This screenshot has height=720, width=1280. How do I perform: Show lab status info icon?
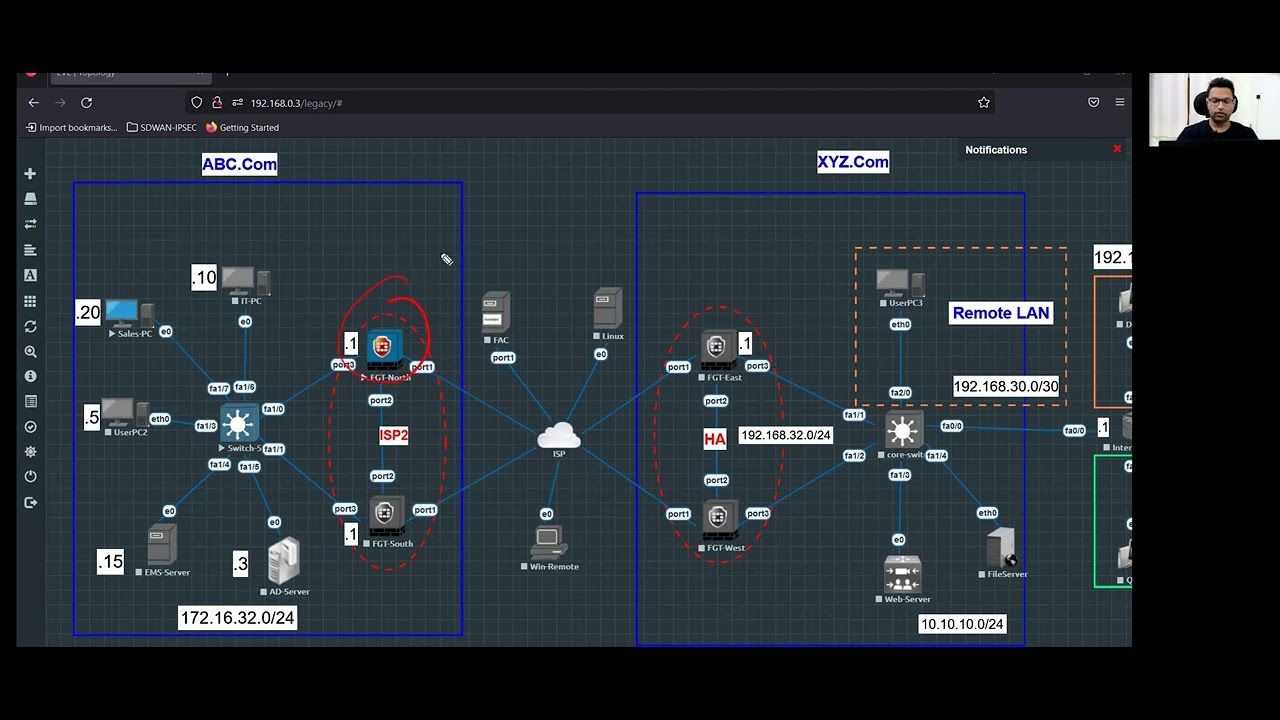point(30,376)
